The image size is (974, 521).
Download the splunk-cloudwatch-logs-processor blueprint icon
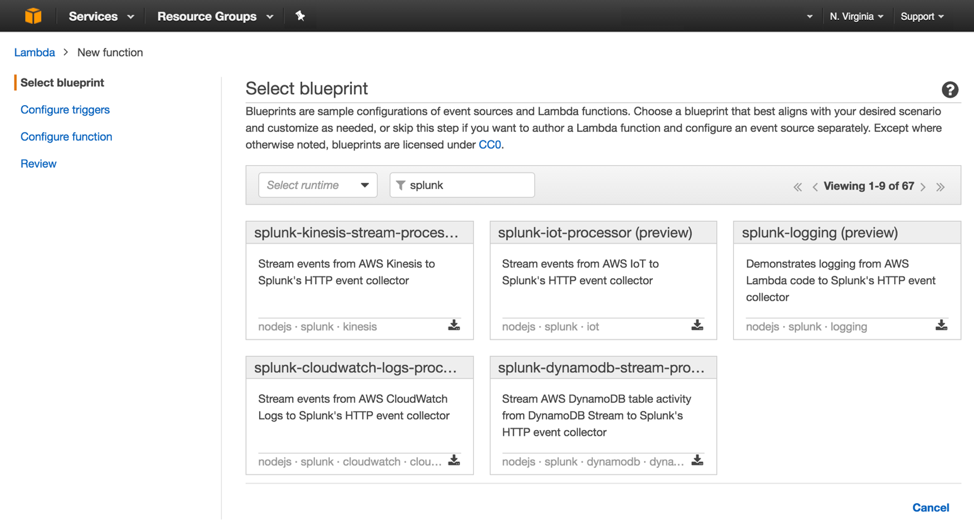(x=454, y=460)
